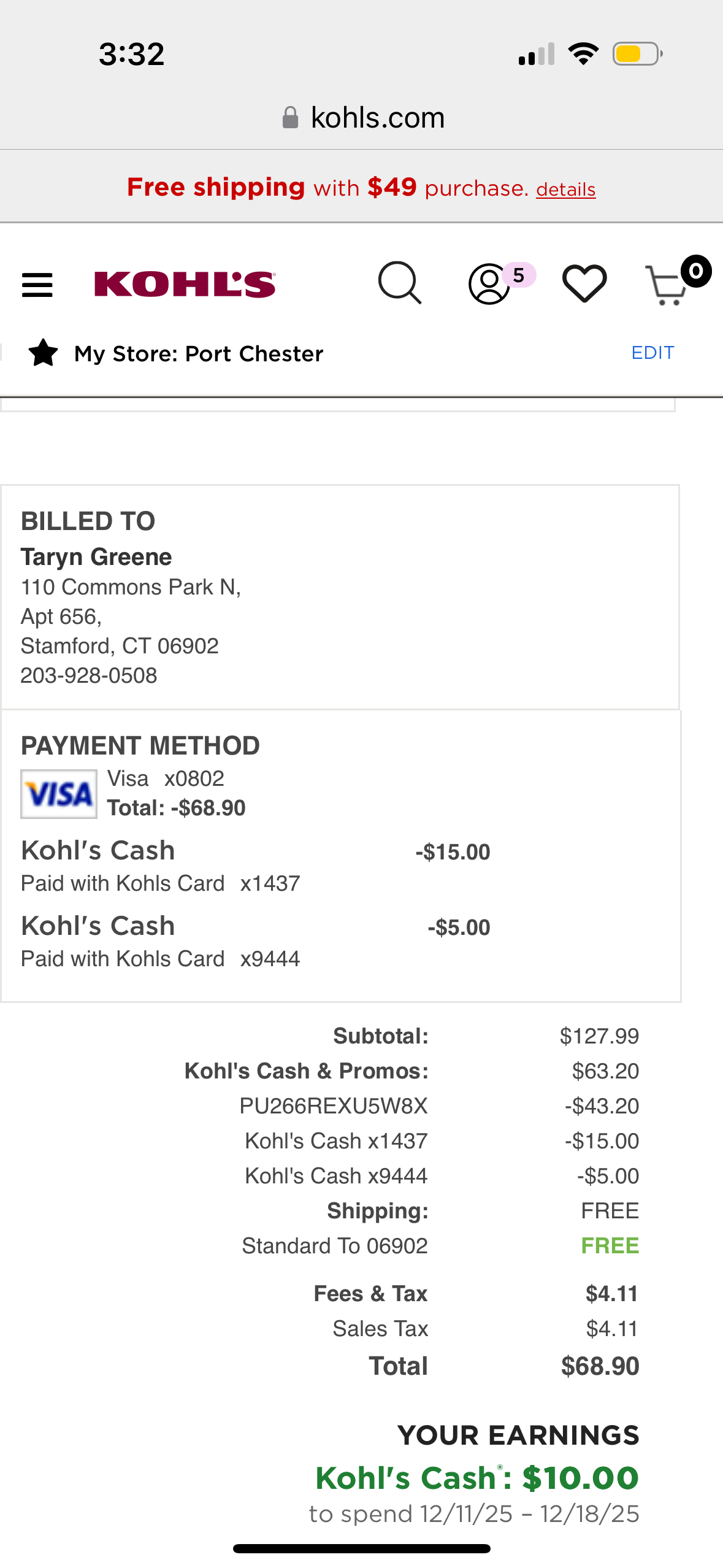
Task: Click the free shipping details link
Action: click(565, 190)
